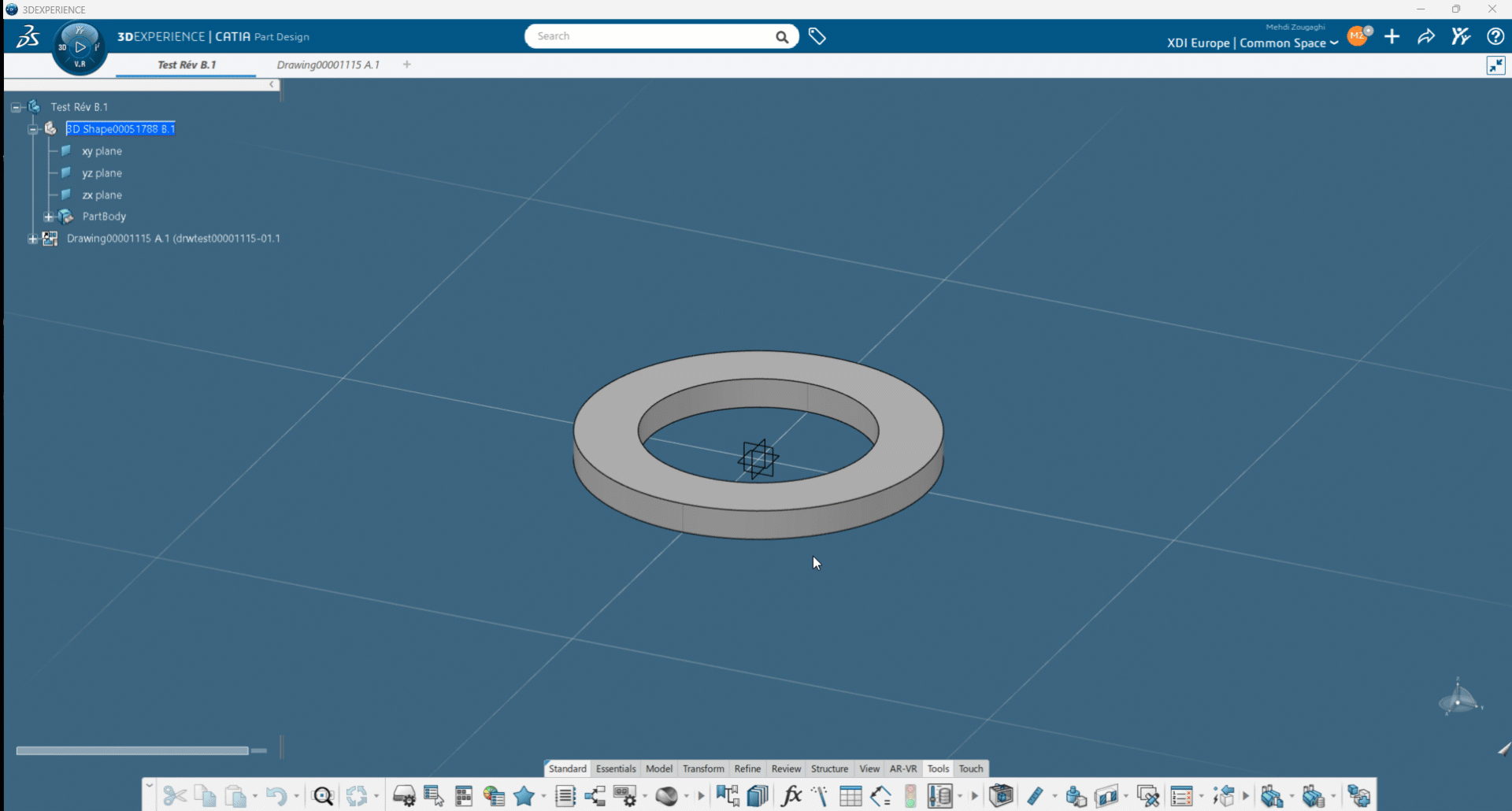Collapse the tree panel with the arrow
The width and height of the screenshot is (1512, 811).
[x=272, y=84]
